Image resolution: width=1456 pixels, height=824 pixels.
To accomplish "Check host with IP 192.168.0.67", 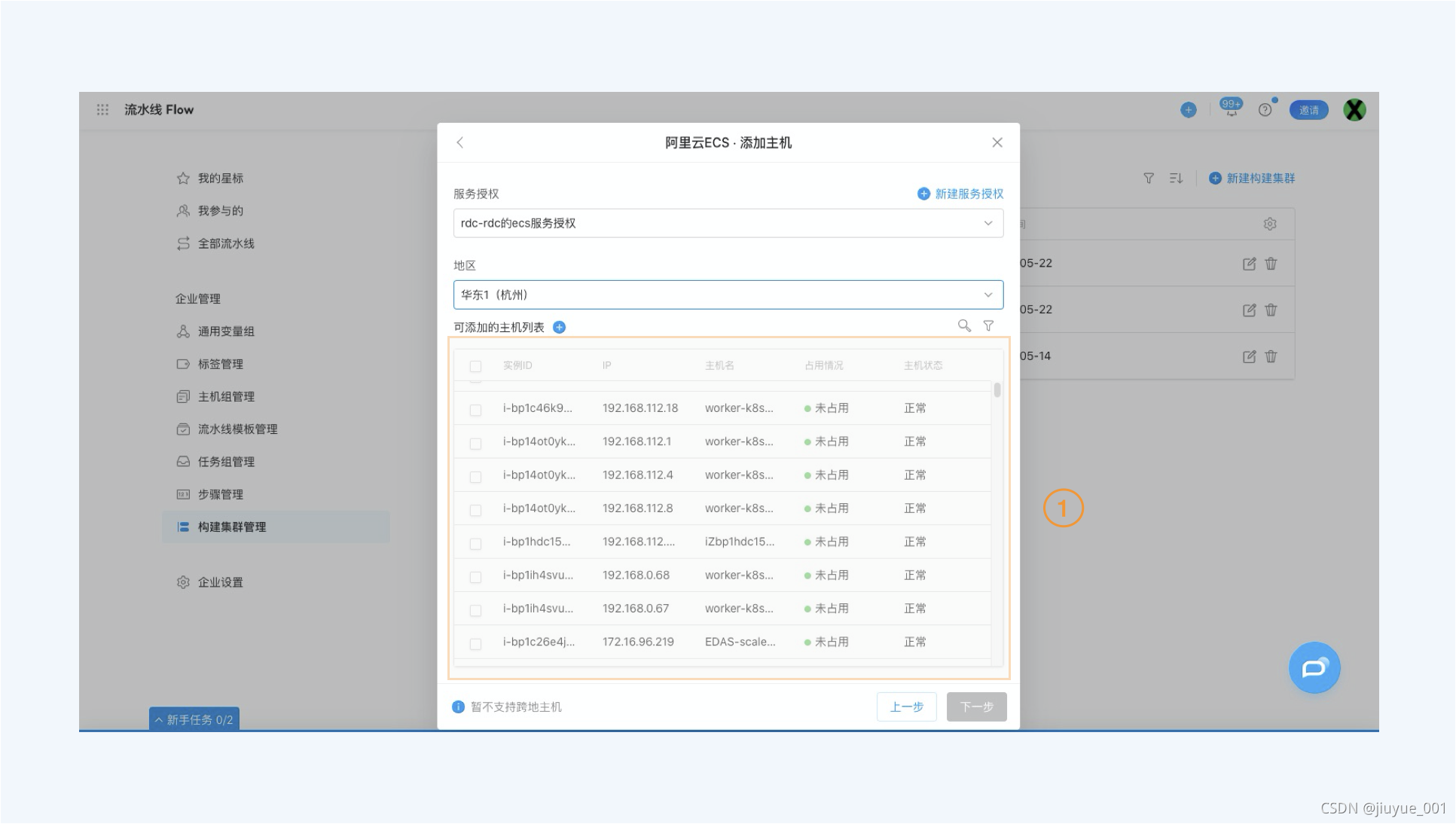I will point(475,610).
